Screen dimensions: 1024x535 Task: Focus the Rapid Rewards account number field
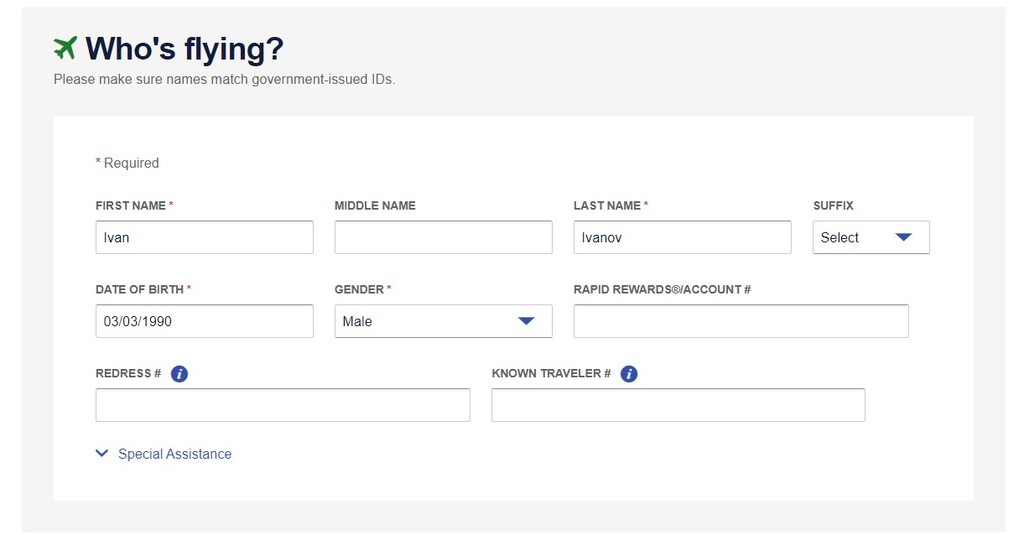point(741,321)
